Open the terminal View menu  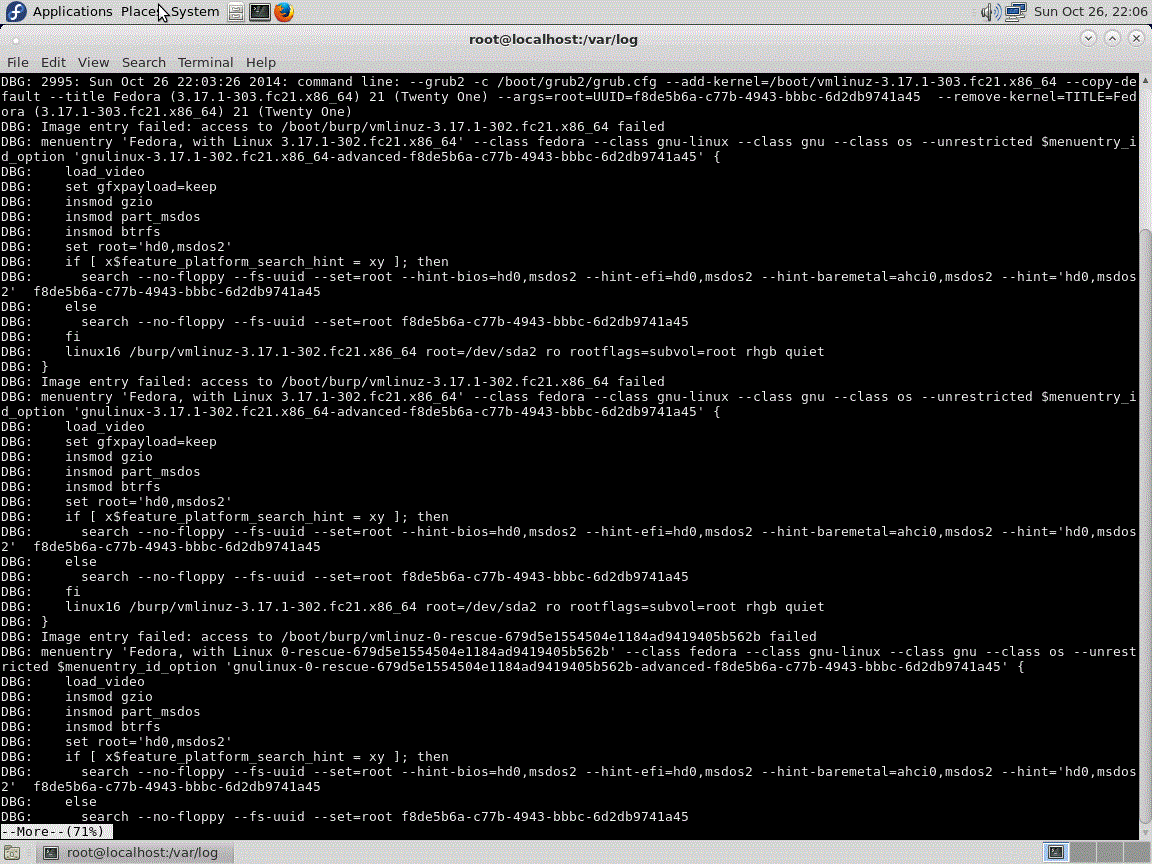click(x=93, y=62)
